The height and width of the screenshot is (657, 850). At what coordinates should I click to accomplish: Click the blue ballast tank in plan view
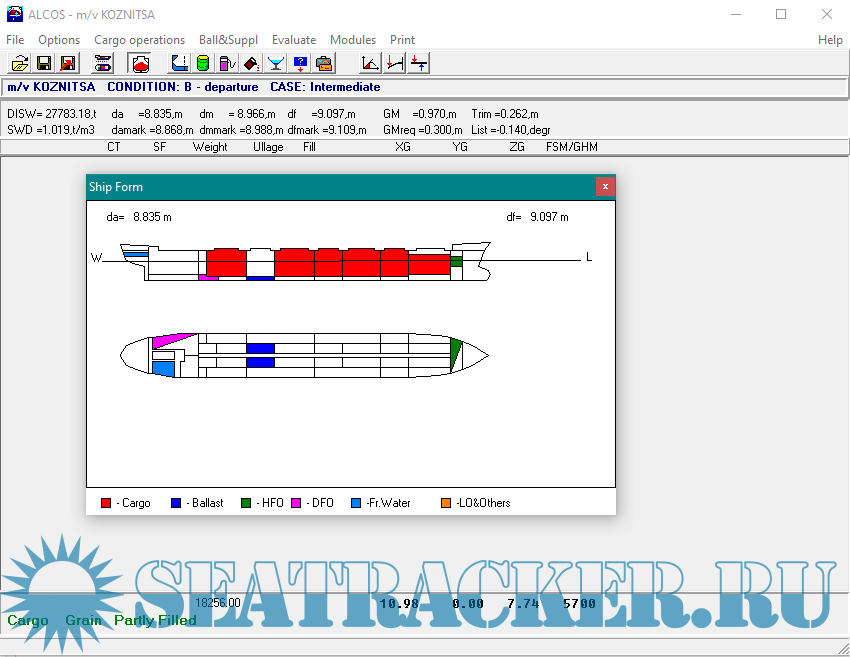pos(260,349)
